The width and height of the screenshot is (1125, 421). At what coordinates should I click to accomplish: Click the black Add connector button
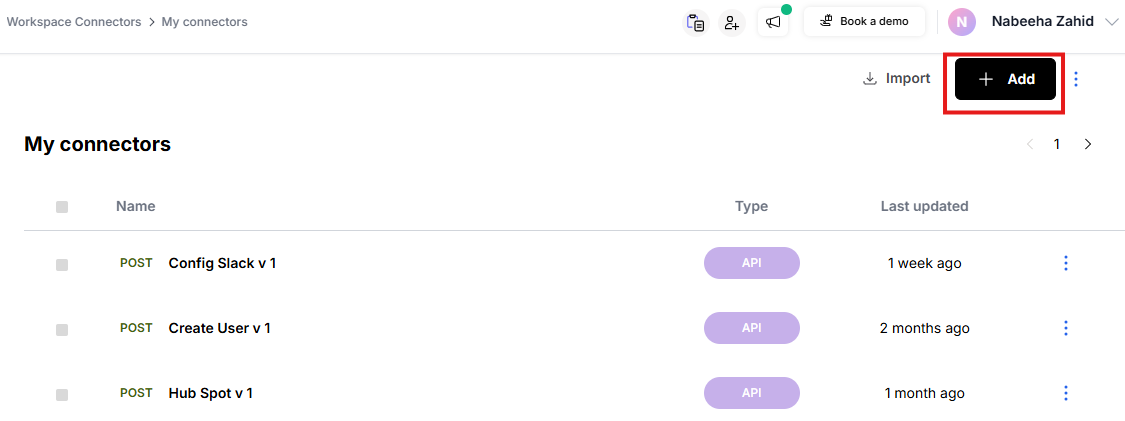tap(1005, 79)
